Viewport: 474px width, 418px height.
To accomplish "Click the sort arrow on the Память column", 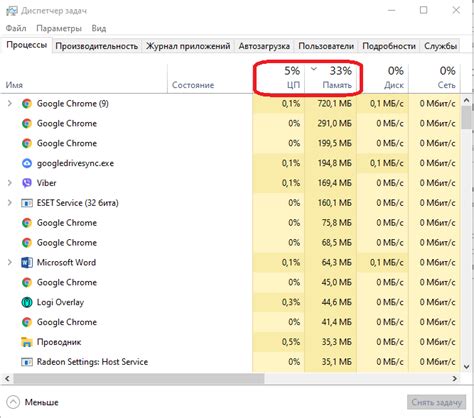I will tap(314, 69).
